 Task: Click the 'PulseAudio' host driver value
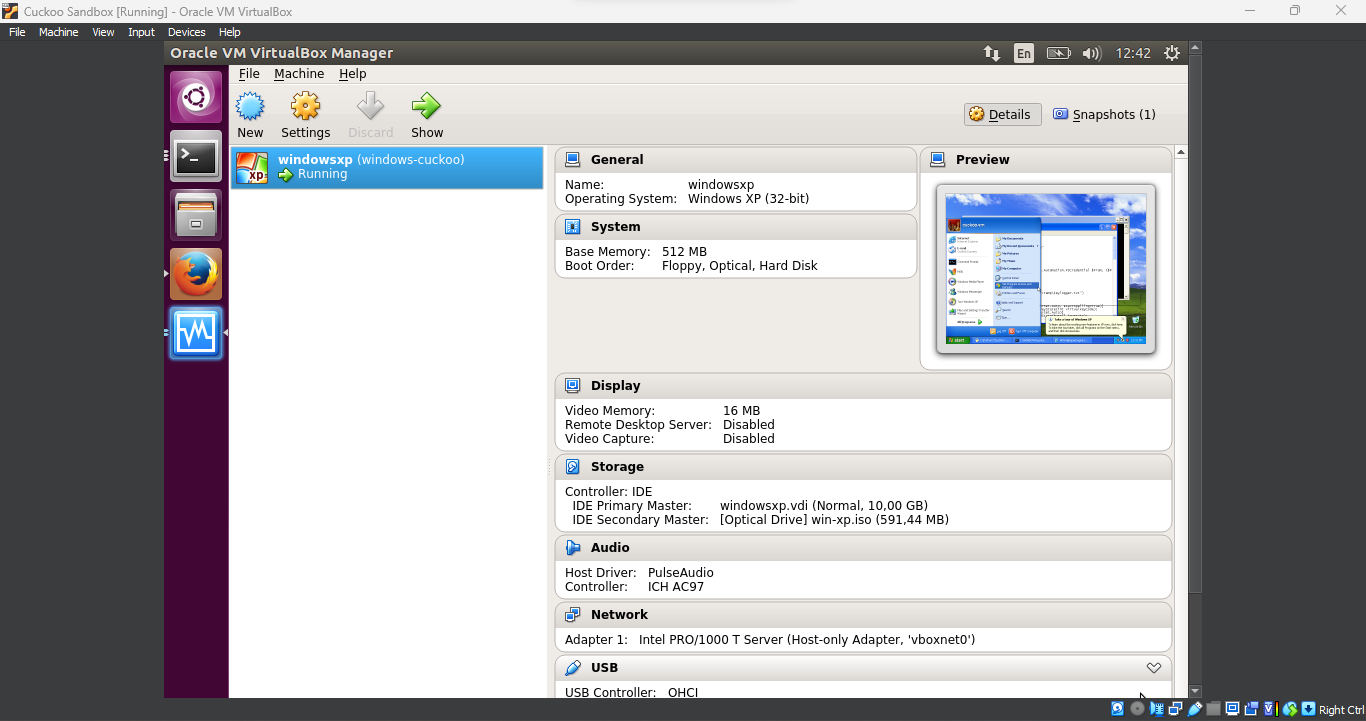click(681, 573)
